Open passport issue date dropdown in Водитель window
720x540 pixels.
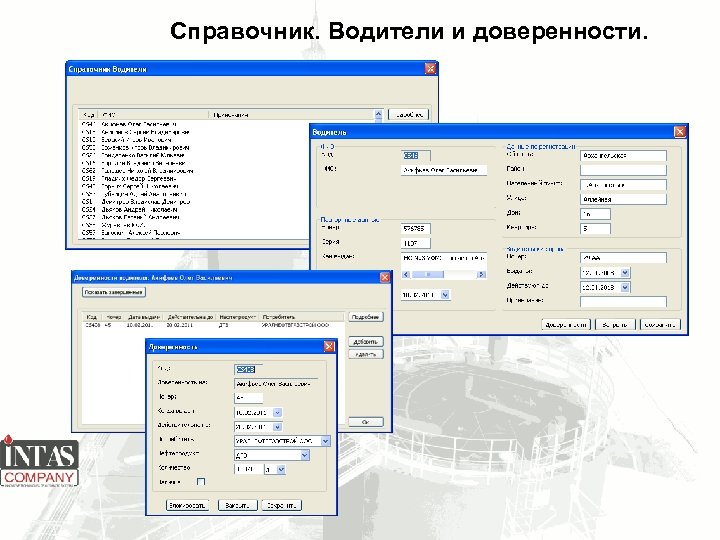444,295
